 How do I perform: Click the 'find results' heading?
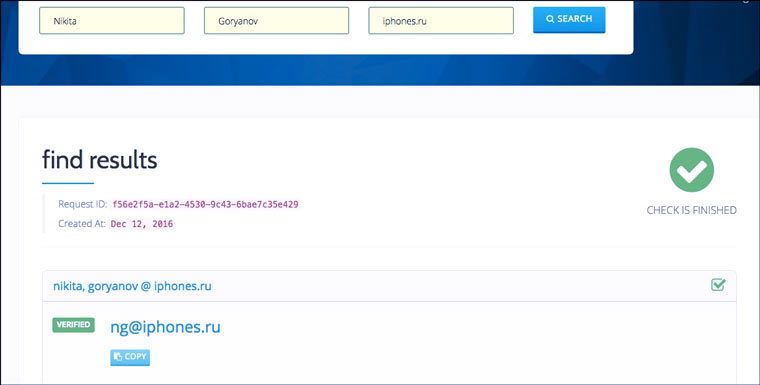[99, 160]
